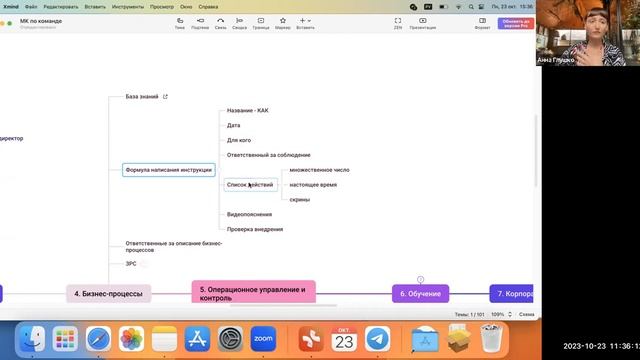Click Anna's video thumbnail
Image resolution: width=640 pixels, height=360 pixels.
(x=588, y=33)
